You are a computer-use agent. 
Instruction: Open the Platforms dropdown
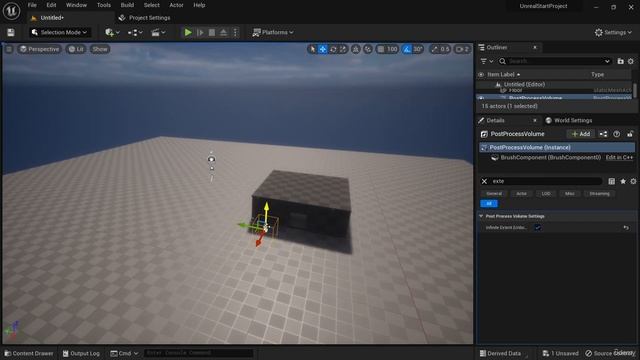(x=273, y=32)
